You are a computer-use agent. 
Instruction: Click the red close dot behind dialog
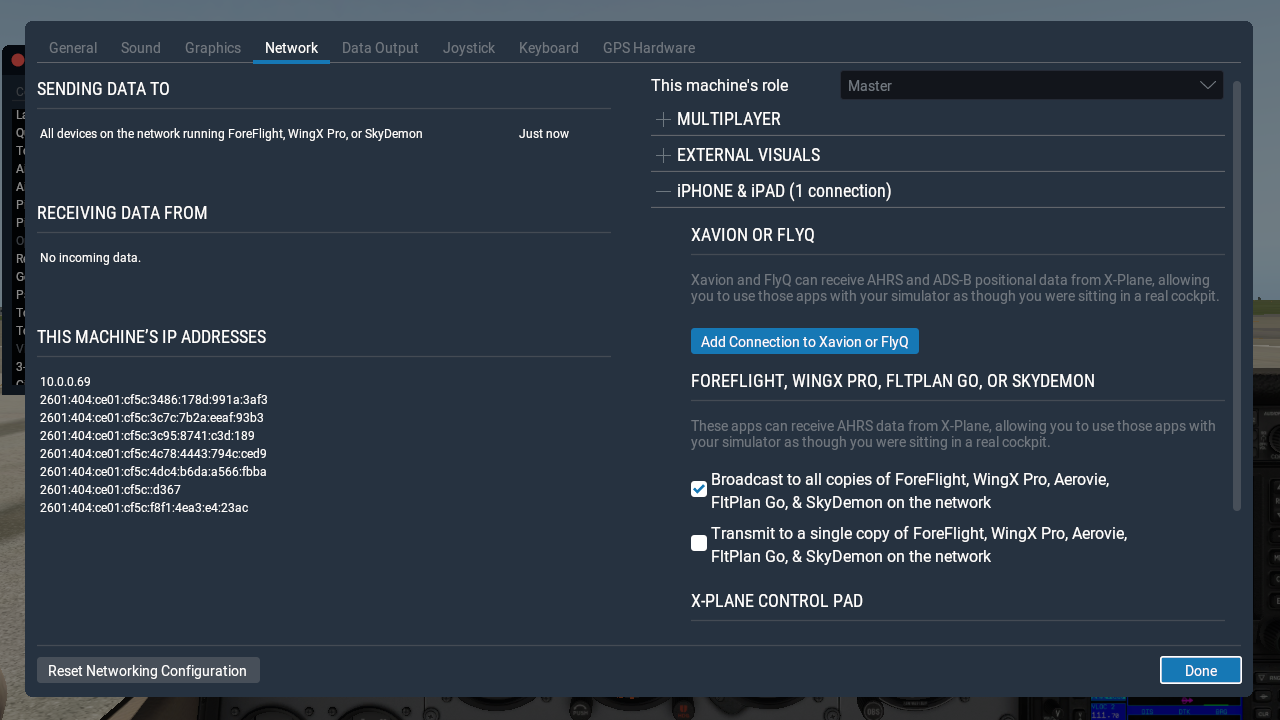17,60
